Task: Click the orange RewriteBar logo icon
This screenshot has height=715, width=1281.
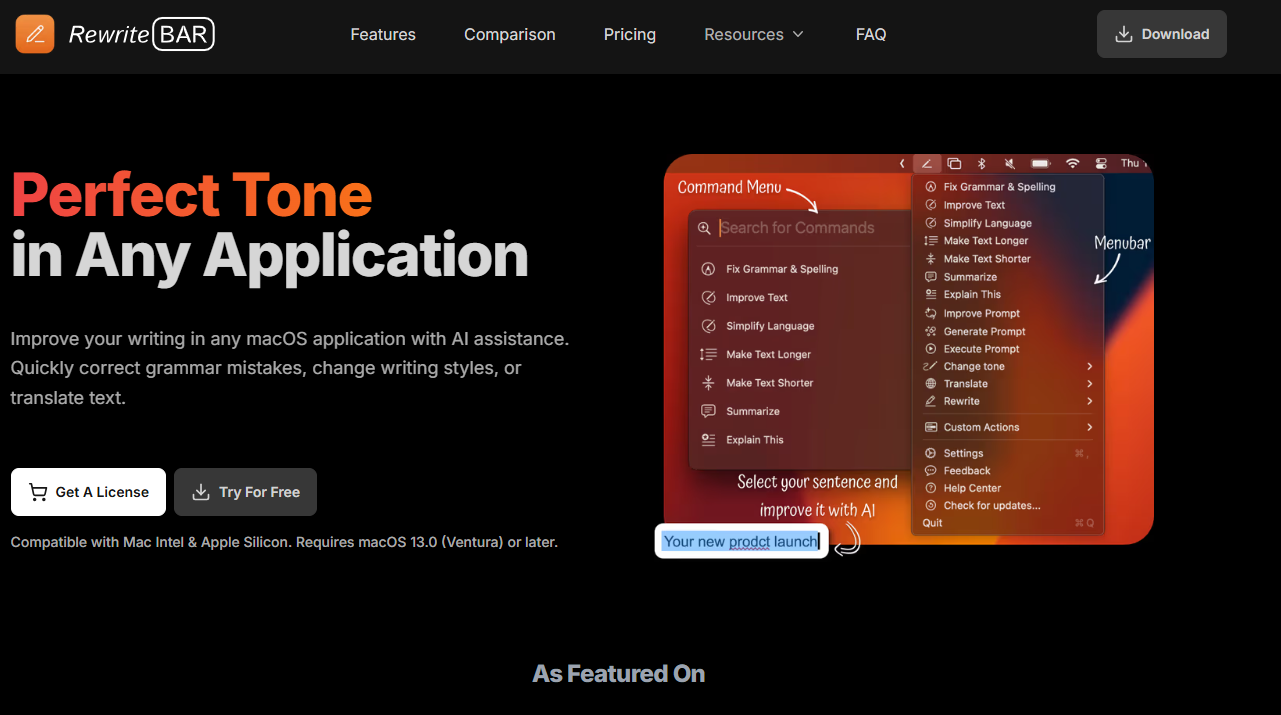Action: (35, 34)
